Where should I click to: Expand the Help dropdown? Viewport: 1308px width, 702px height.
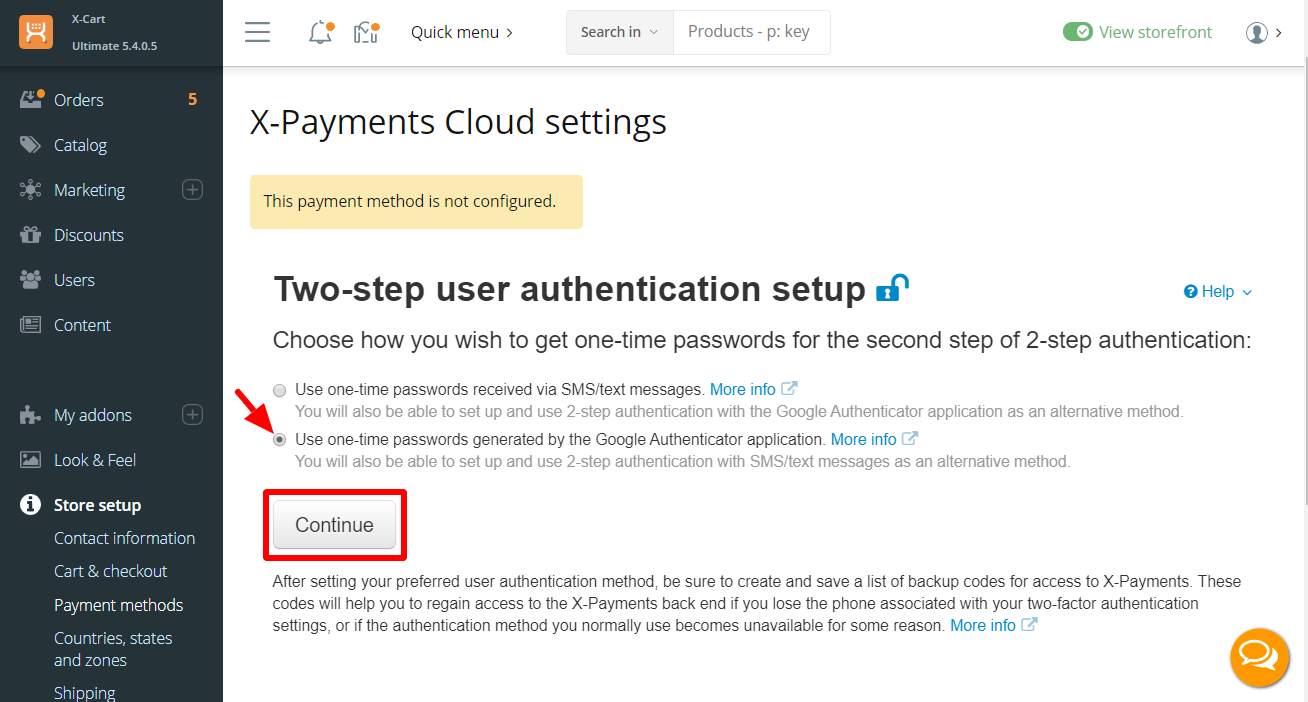tap(1217, 291)
